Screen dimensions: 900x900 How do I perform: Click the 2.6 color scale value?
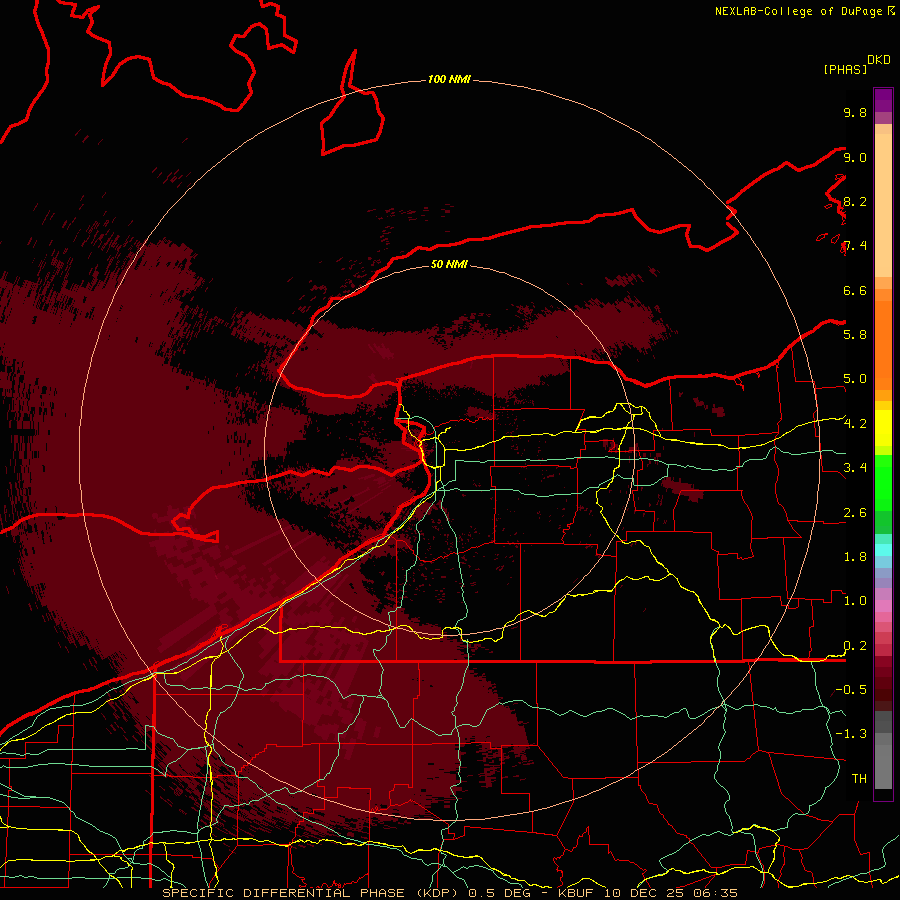[x=855, y=513]
